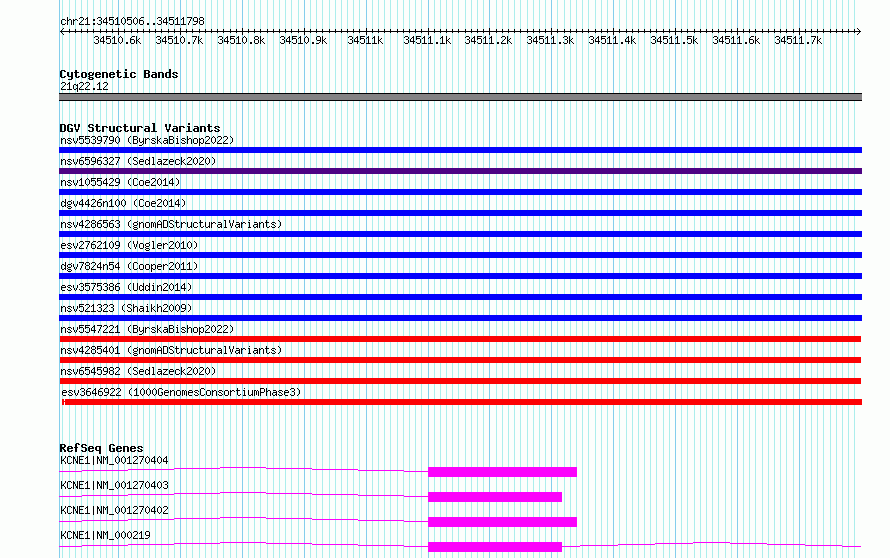Open transcript label KCNE1|NM_000219
890x558 pixels.
(105, 535)
